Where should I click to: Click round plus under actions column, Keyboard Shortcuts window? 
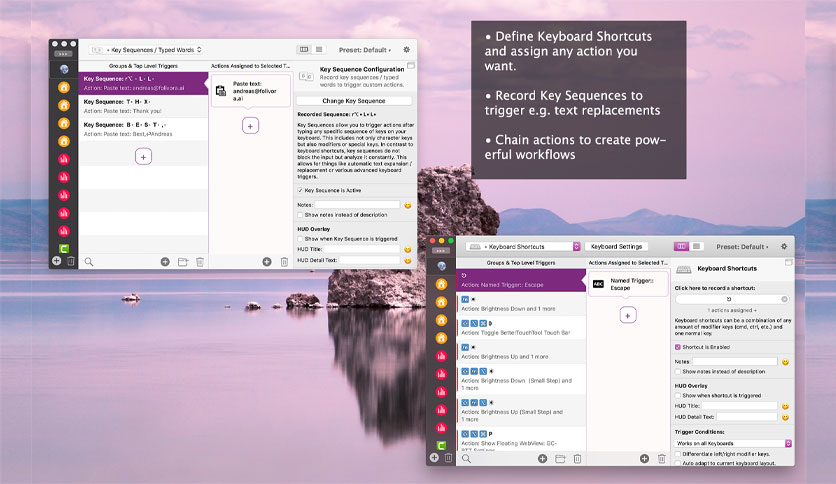pos(645,458)
